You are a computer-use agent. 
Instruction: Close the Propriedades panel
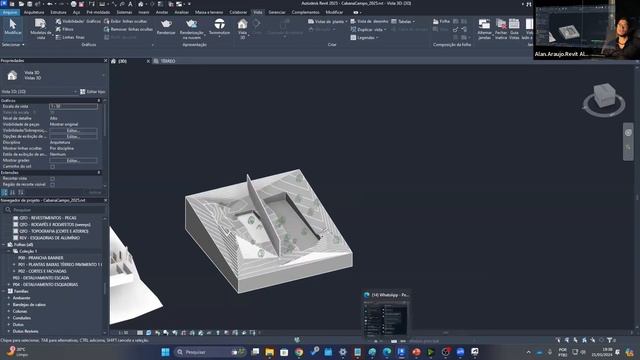105,60
